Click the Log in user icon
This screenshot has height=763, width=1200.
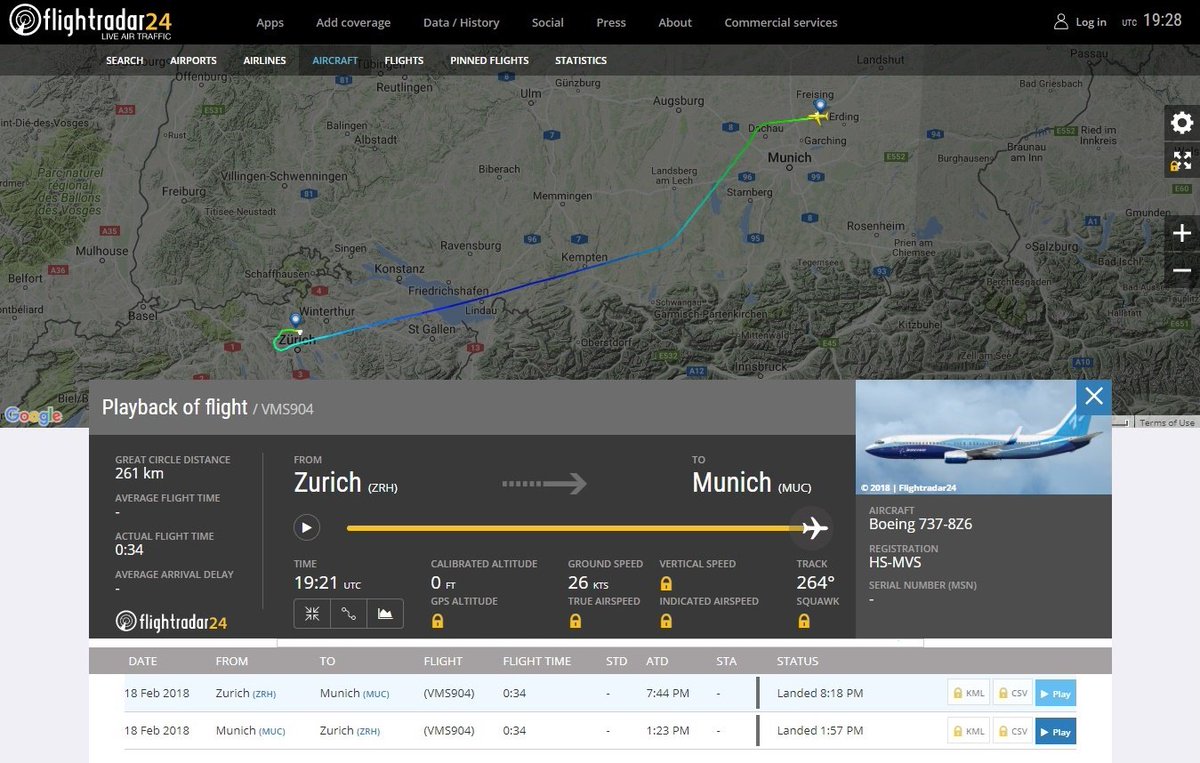(x=1061, y=22)
